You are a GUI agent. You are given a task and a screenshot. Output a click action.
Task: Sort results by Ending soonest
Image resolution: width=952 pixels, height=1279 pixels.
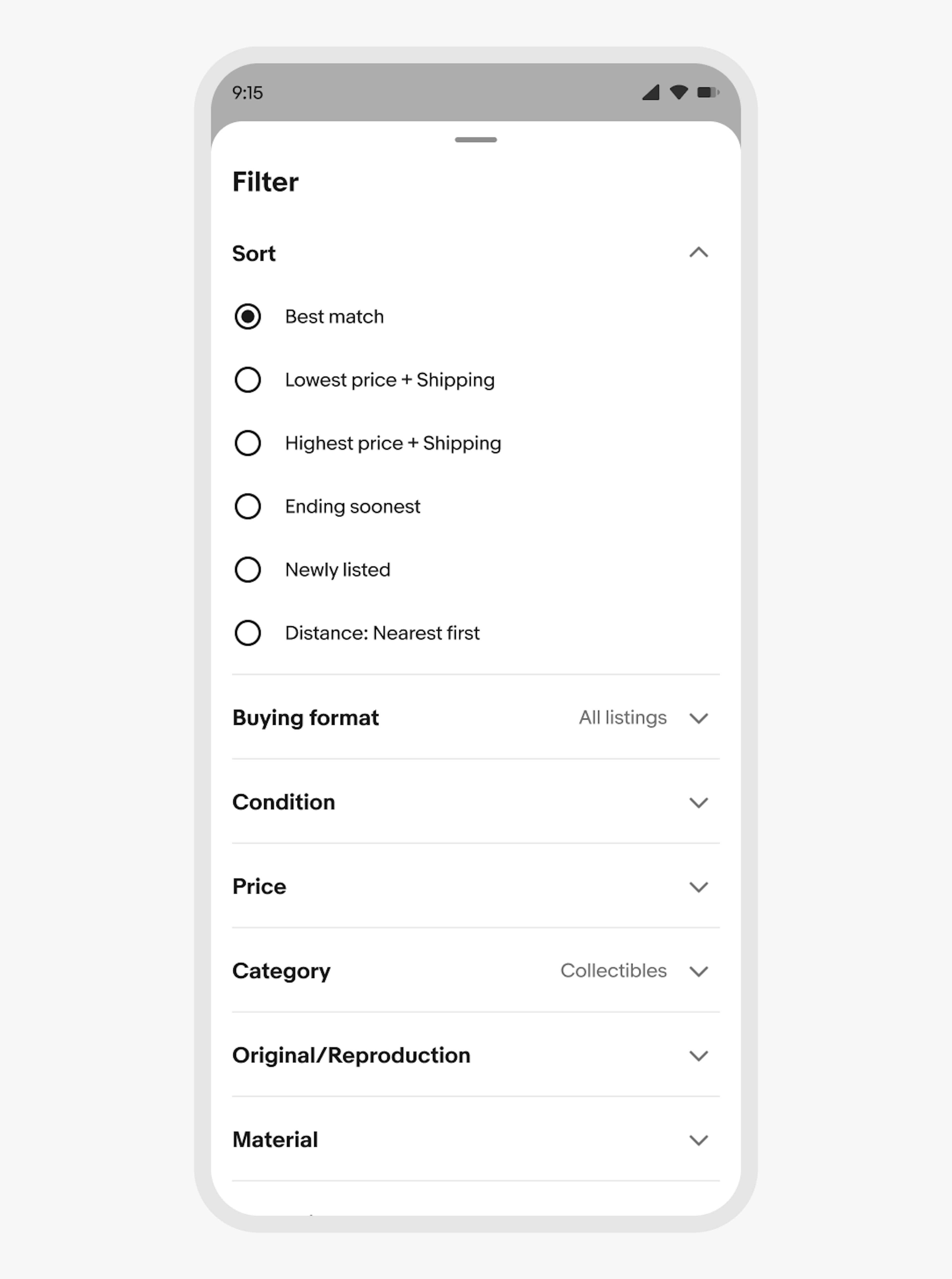pyautogui.click(x=248, y=506)
